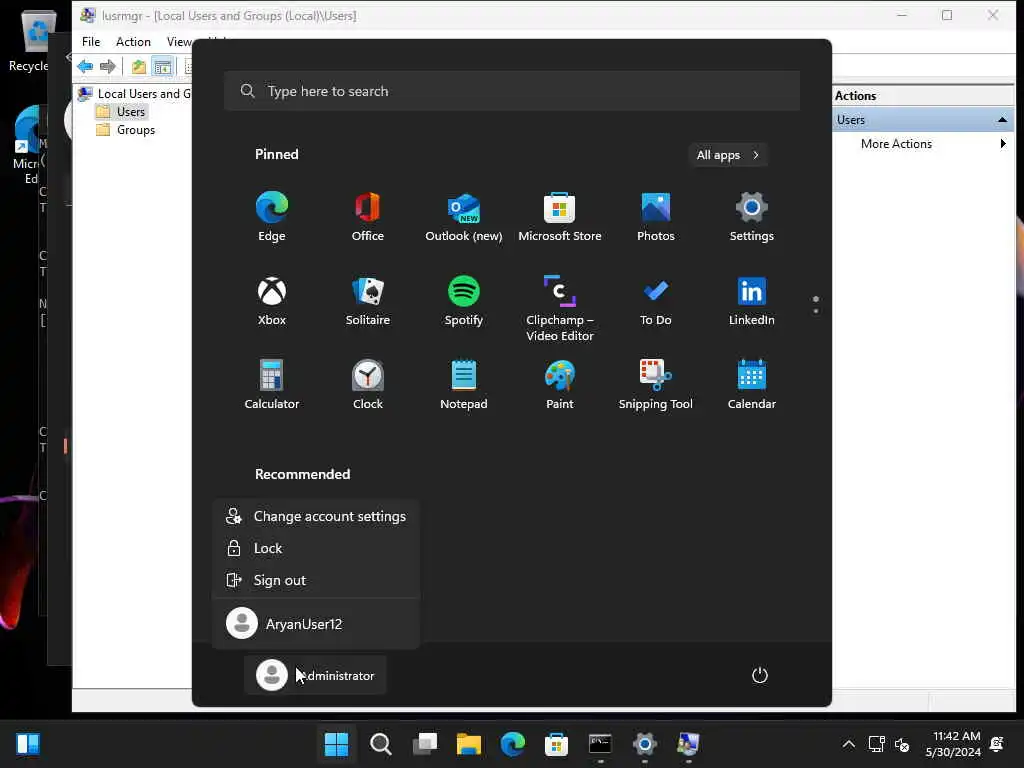Open Settings from the pinned apps
This screenshot has width=1024, height=768.
[752, 217]
